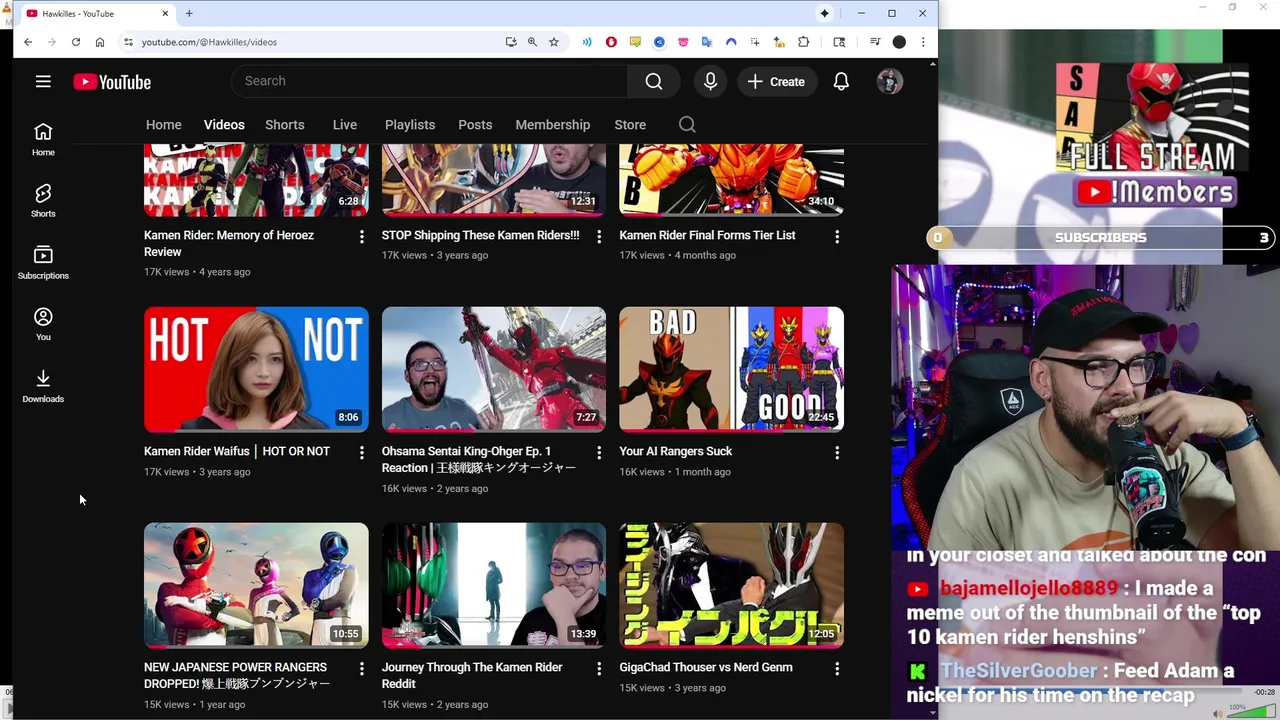1280x720 pixels.
Task: Open the account avatar menu
Action: pyautogui.click(x=889, y=81)
